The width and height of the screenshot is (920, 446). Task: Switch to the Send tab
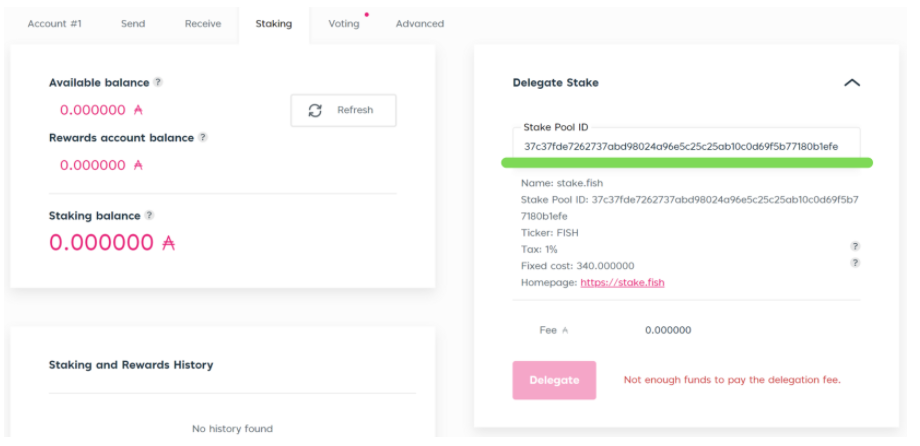tap(133, 23)
